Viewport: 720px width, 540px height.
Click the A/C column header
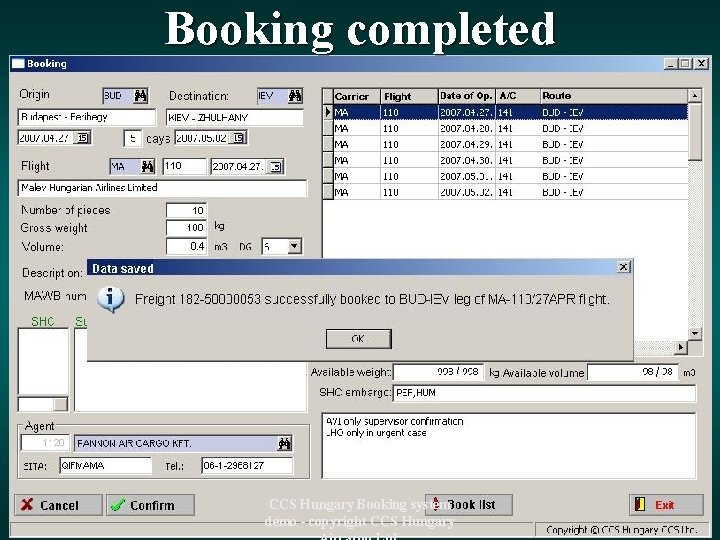[x=518, y=96]
